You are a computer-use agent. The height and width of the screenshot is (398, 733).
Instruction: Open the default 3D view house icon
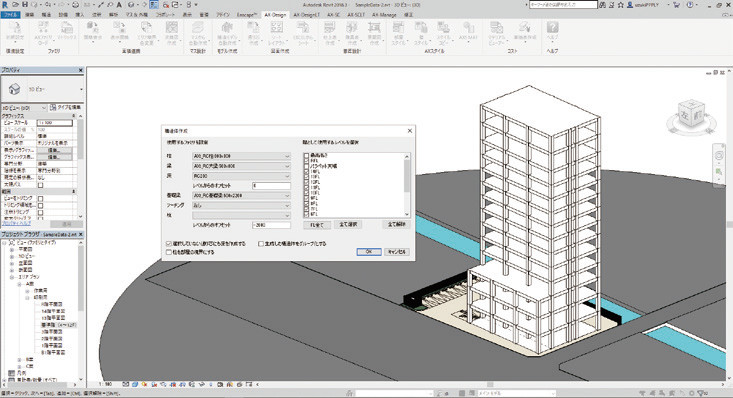pyautogui.click(x=131, y=5)
